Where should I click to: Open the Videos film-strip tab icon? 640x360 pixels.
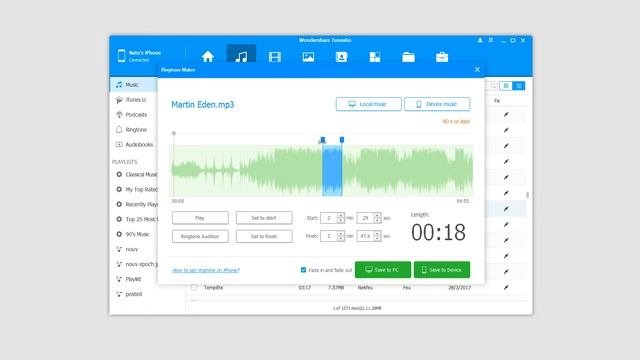coord(275,57)
